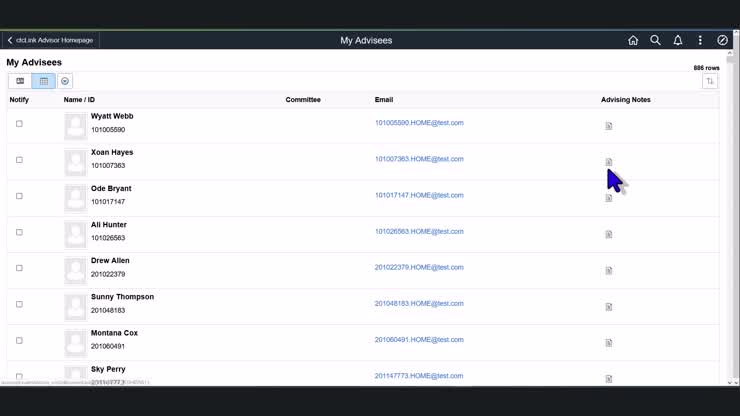Tick Notify checkbox for Ode Bryant

[19, 196]
